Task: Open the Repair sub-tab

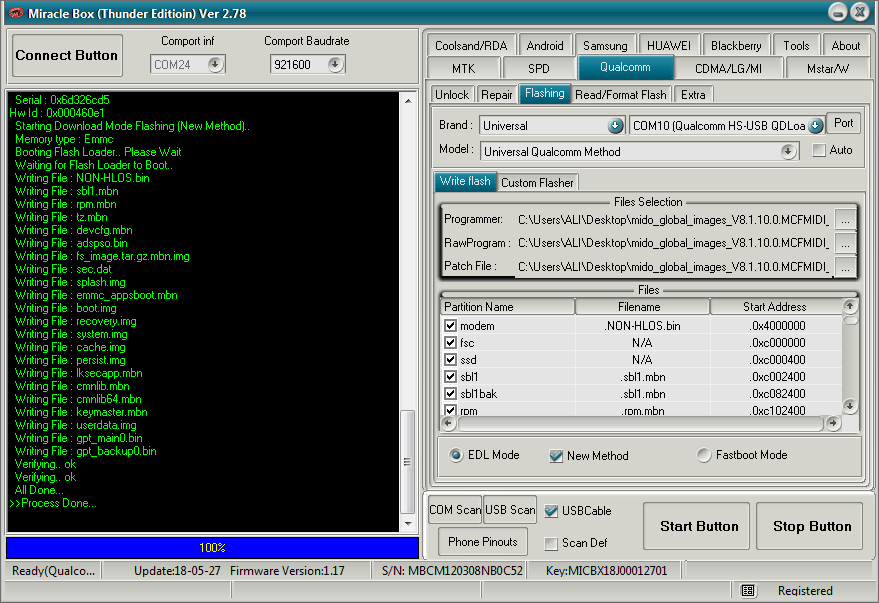Action: coord(497,95)
